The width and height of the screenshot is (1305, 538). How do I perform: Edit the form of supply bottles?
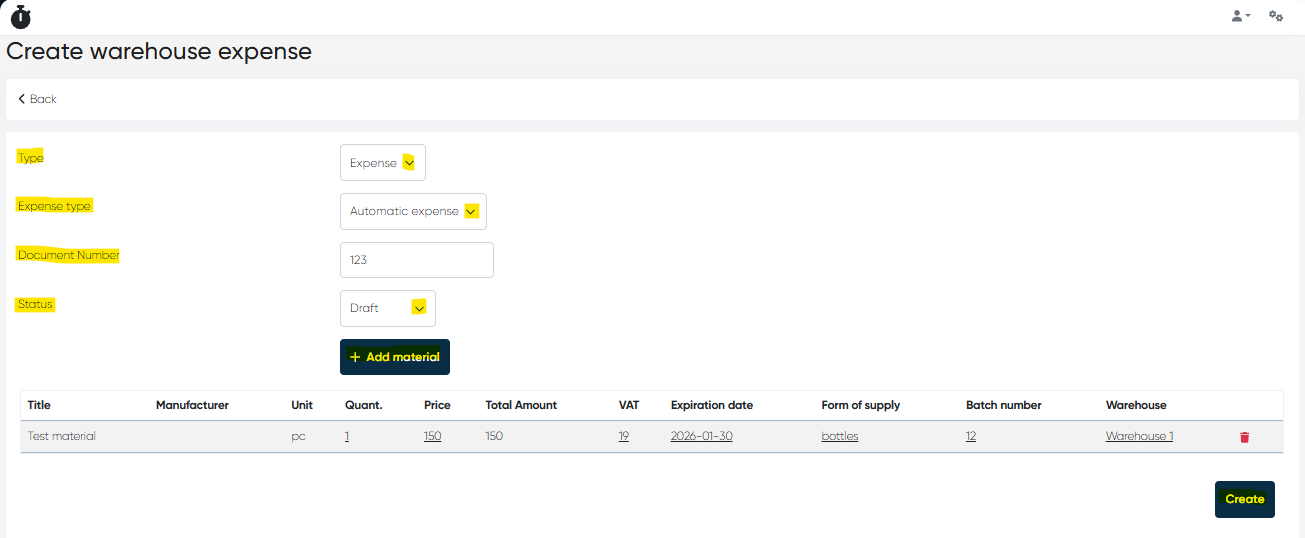tap(840, 436)
